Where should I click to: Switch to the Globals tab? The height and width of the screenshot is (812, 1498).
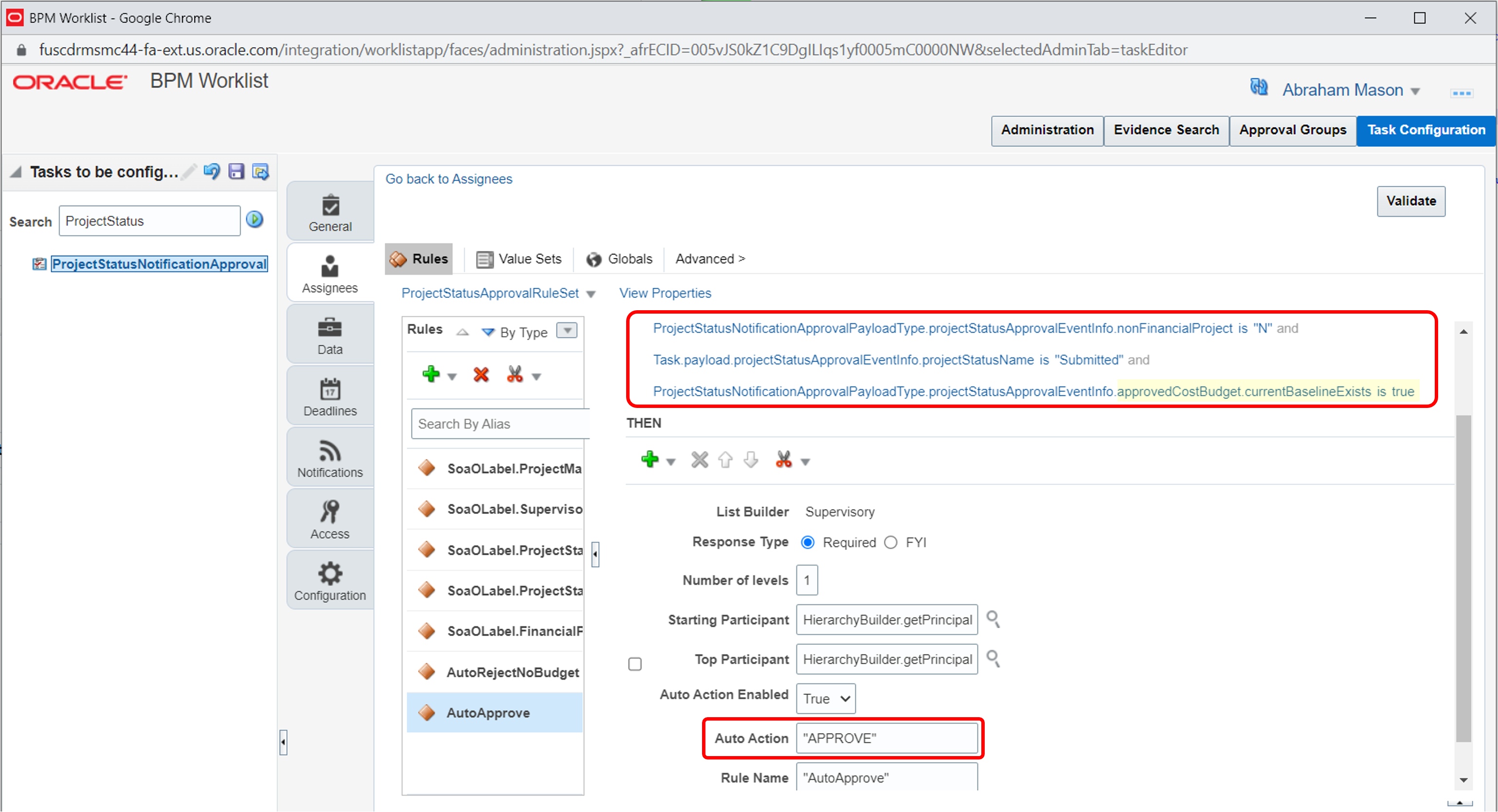[x=619, y=259]
